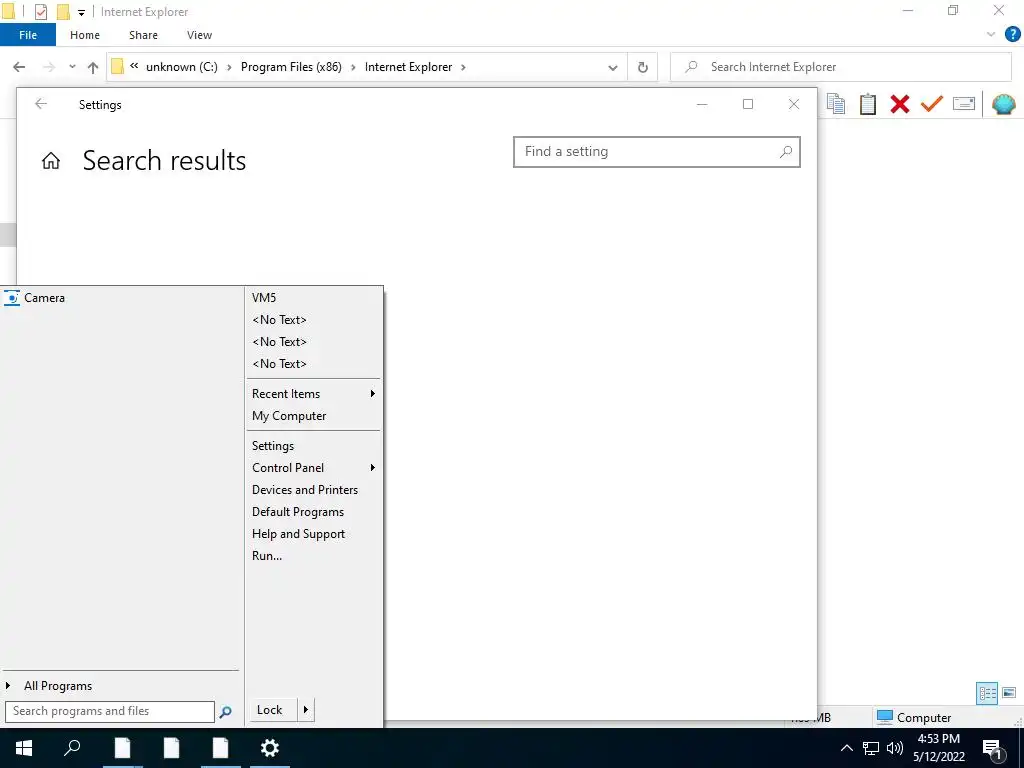Expand the All Programs arrow
This screenshot has height=768, width=1024.
(8, 686)
